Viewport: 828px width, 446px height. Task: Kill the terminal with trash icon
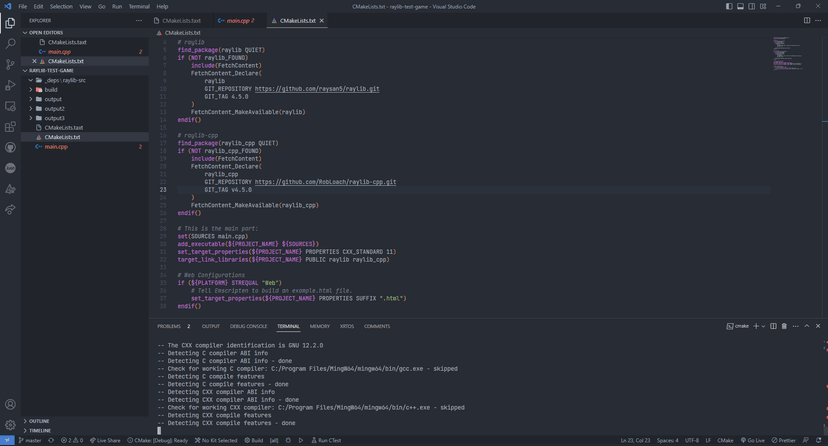tap(784, 326)
